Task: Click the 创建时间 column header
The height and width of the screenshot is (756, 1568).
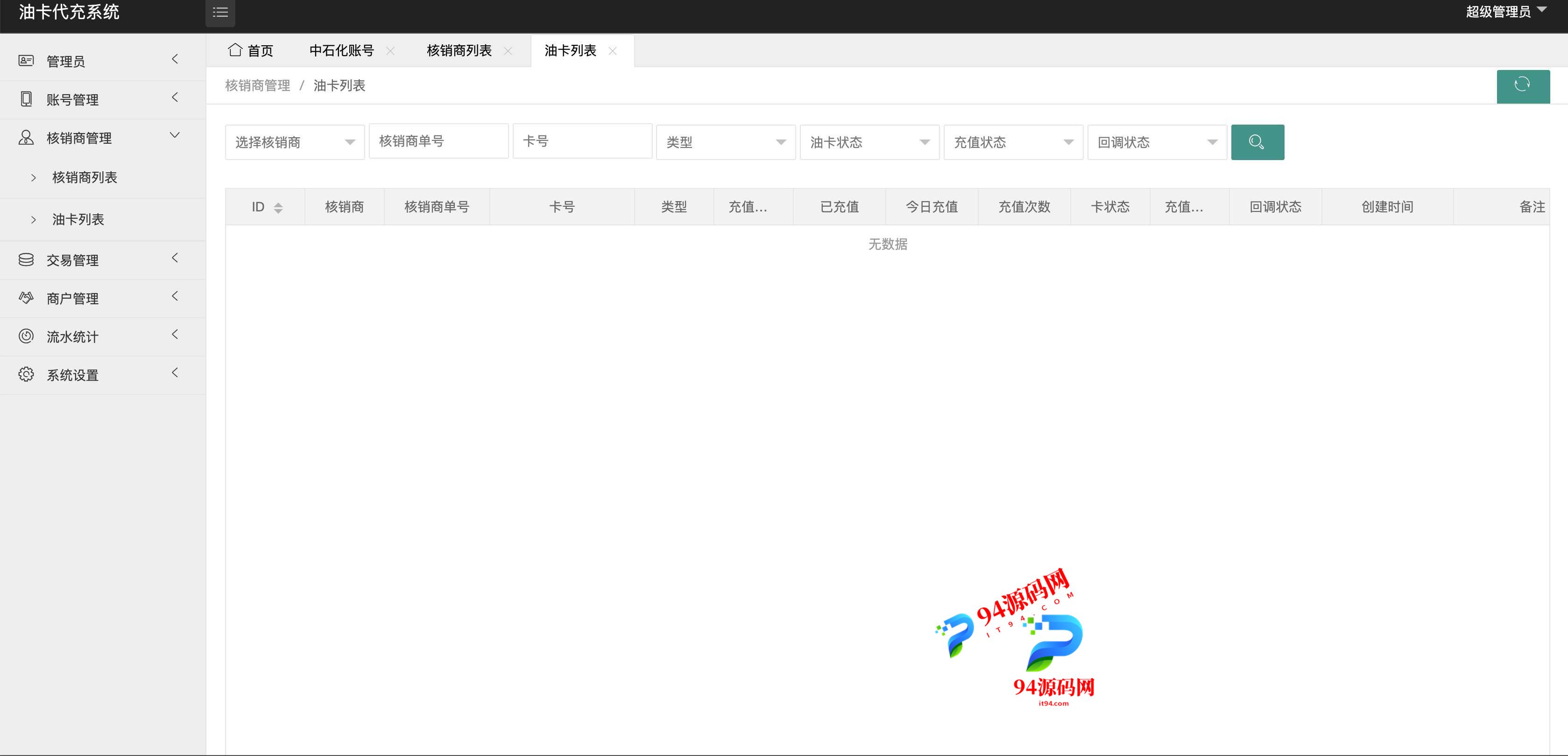Action: click(1387, 207)
